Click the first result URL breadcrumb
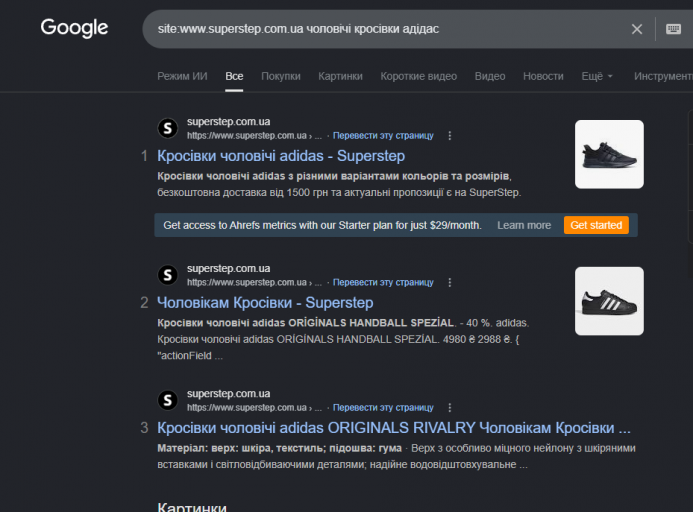This screenshot has width=693, height=512. pos(254,136)
